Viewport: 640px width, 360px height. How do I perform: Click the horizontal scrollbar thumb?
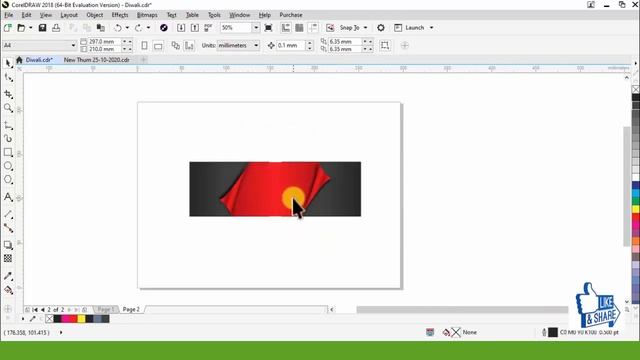click(462, 310)
